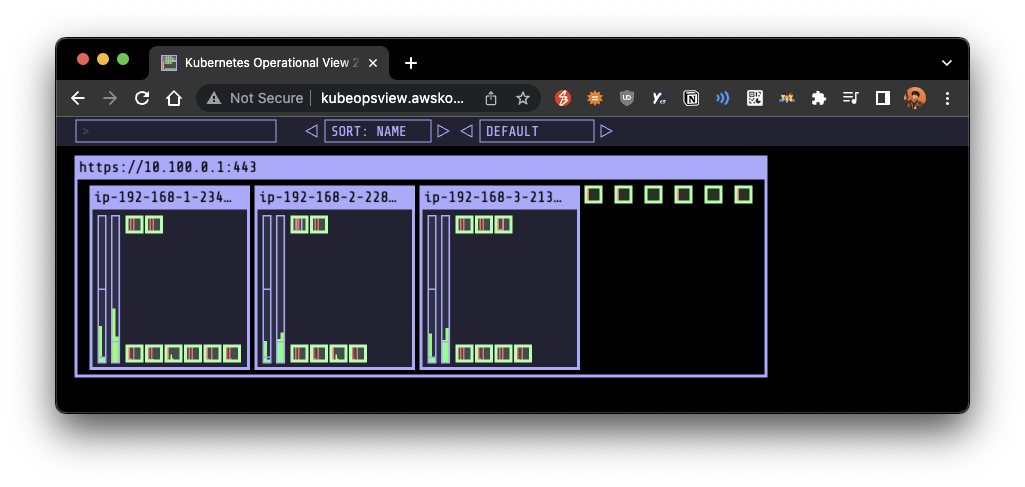Click the DEFAULT theme selector box
This screenshot has height=487, width=1025.
click(537, 131)
